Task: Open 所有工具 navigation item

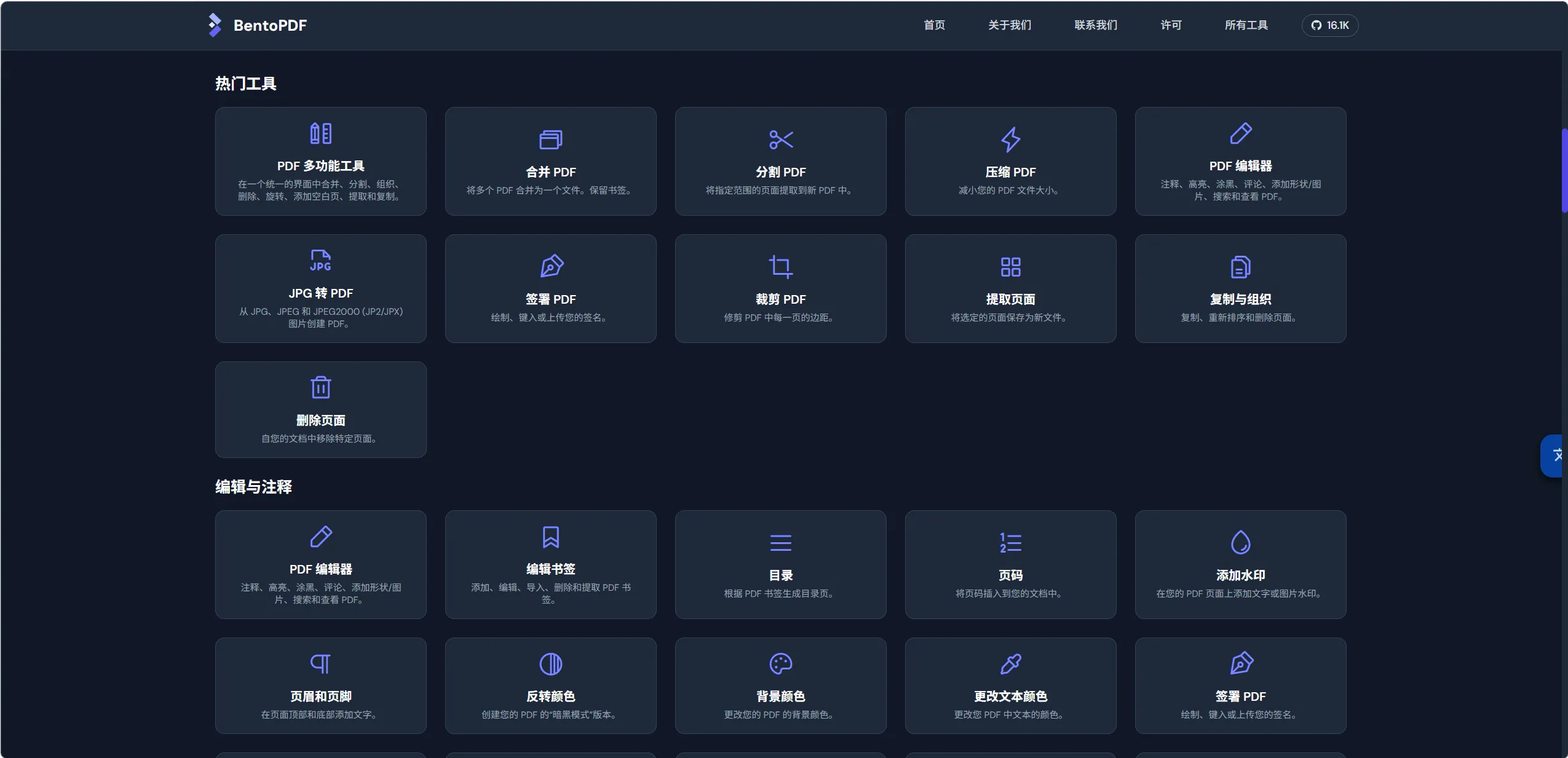Action: tap(1246, 25)
